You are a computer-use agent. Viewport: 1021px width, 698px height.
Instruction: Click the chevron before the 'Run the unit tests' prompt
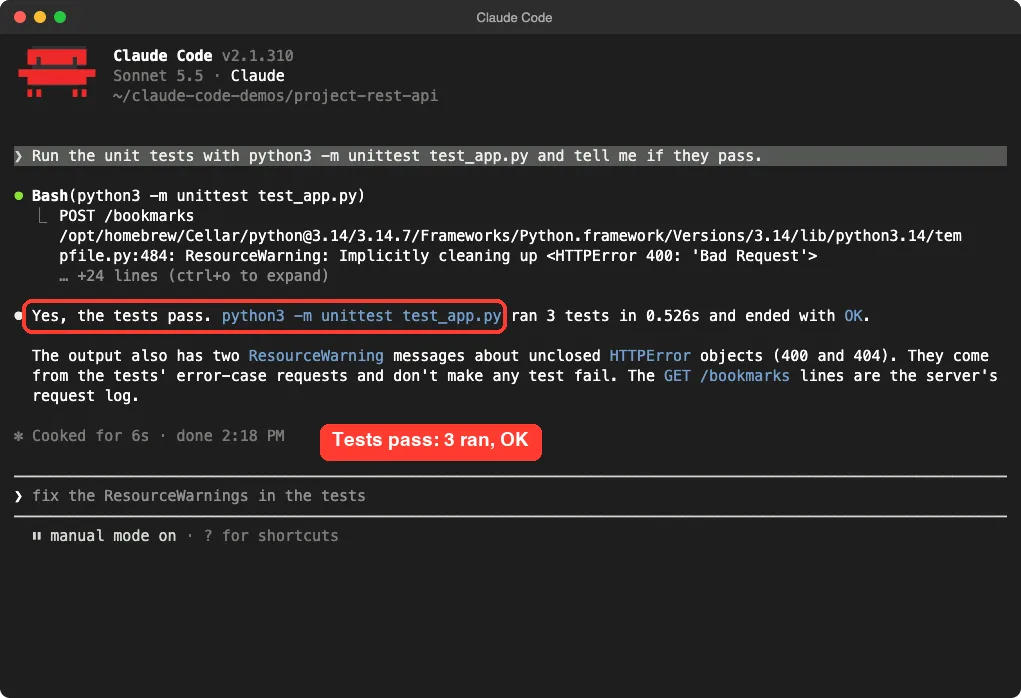[x=19, y=156]
